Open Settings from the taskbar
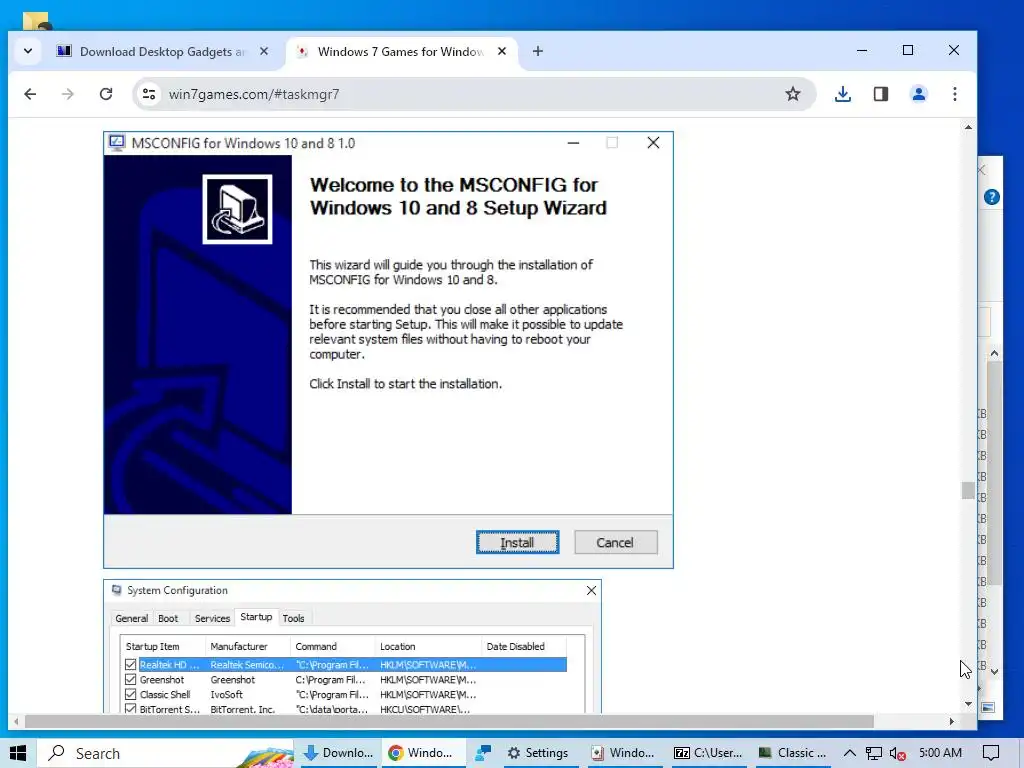The height and width of the screenshot is (768, 1024). pos(537,754)
